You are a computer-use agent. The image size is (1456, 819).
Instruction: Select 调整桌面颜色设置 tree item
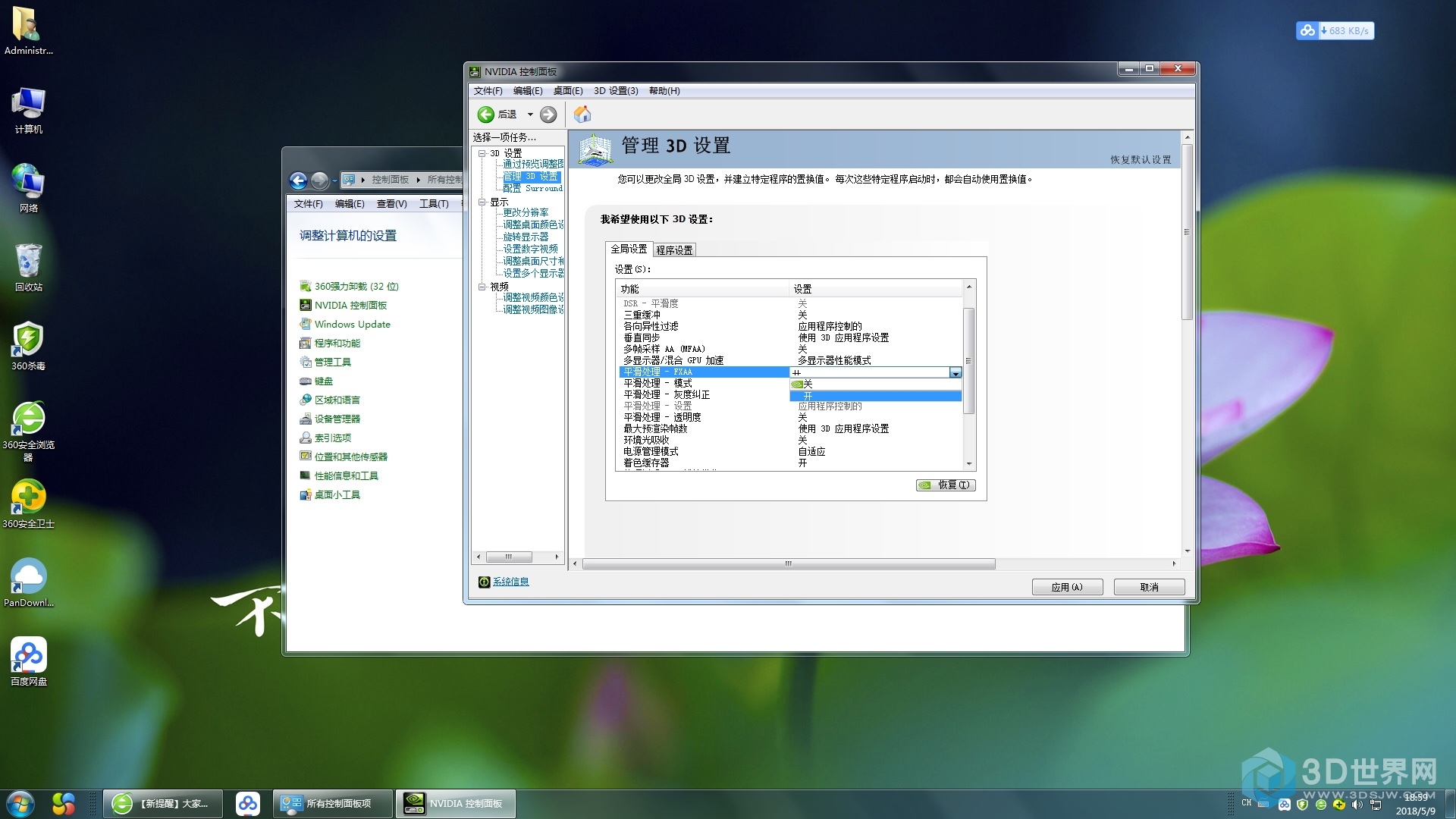[533, 224]
